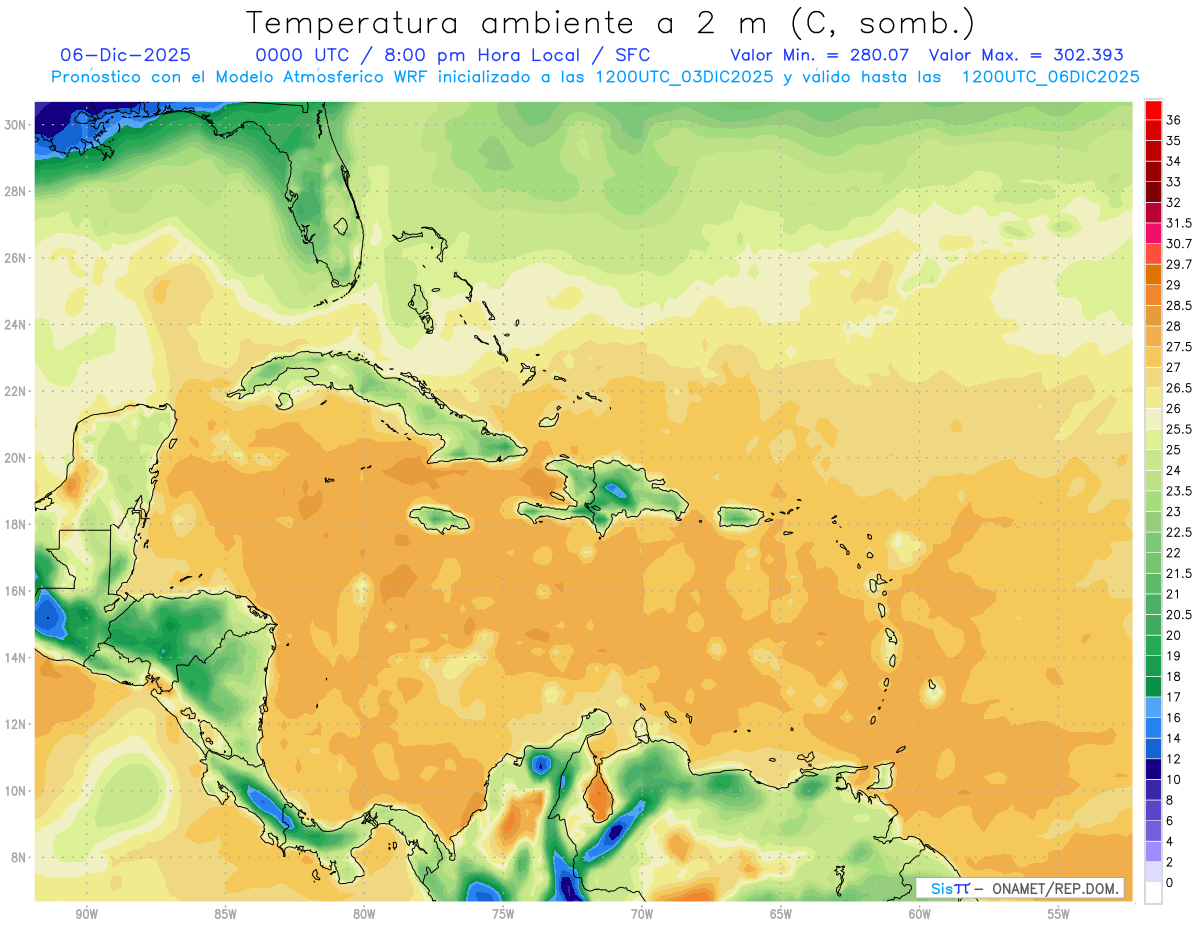Click the '14' value on the color scale
The height and width of the screenshot is (927, 1200).
click(1174, 738)
